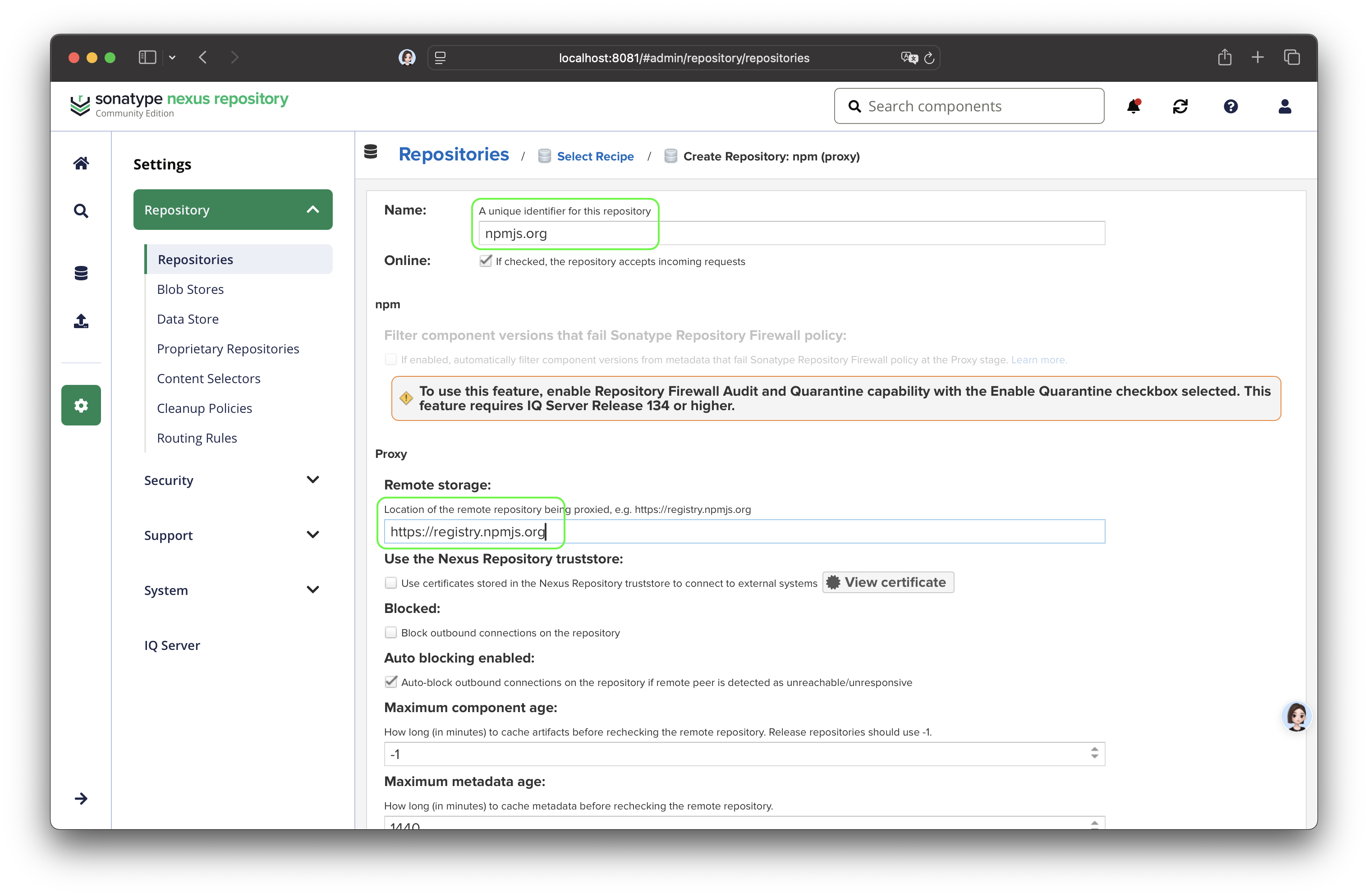Screen dimensions: 1368x896
Task: Select Repositories in settings menu
Action: (239, 259)
